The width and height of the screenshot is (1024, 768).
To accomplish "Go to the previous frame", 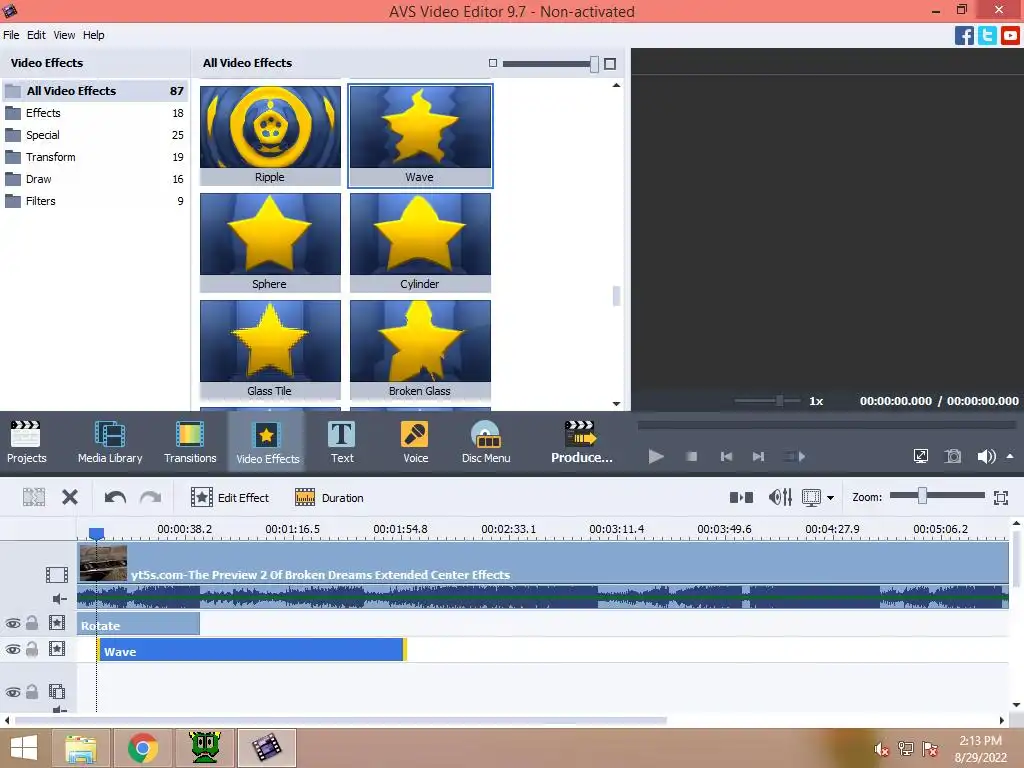I will [726, 456].
